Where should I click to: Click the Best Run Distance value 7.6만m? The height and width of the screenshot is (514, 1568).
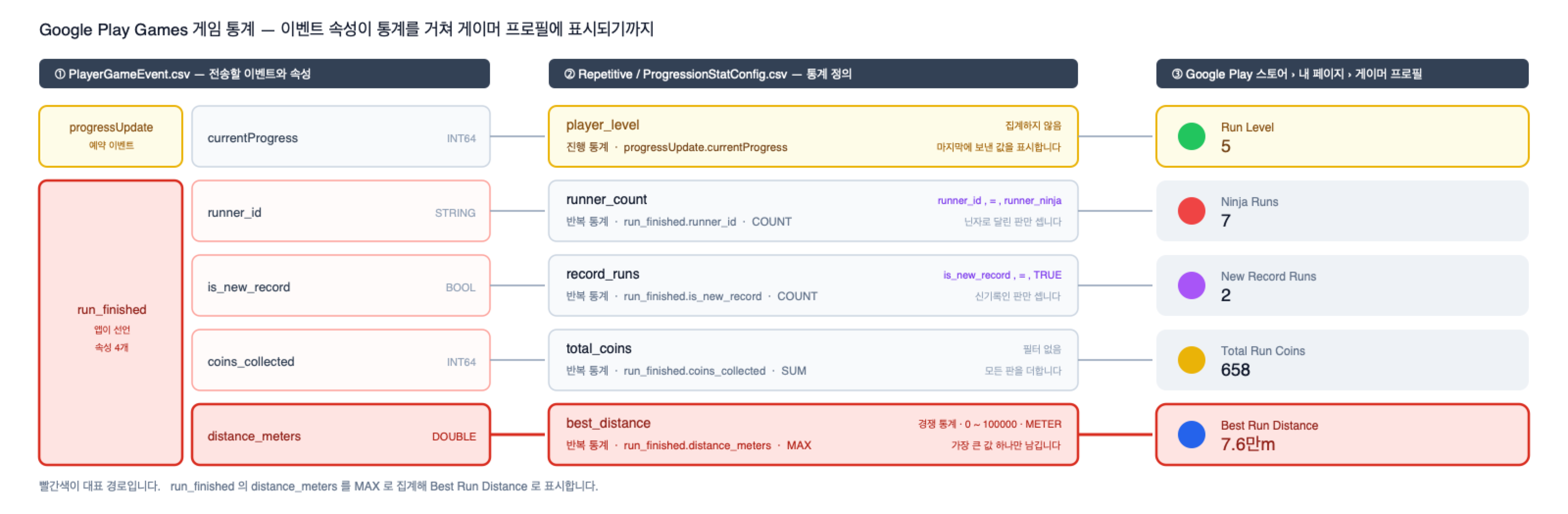pyautogui.click(x=1247, y=444)
